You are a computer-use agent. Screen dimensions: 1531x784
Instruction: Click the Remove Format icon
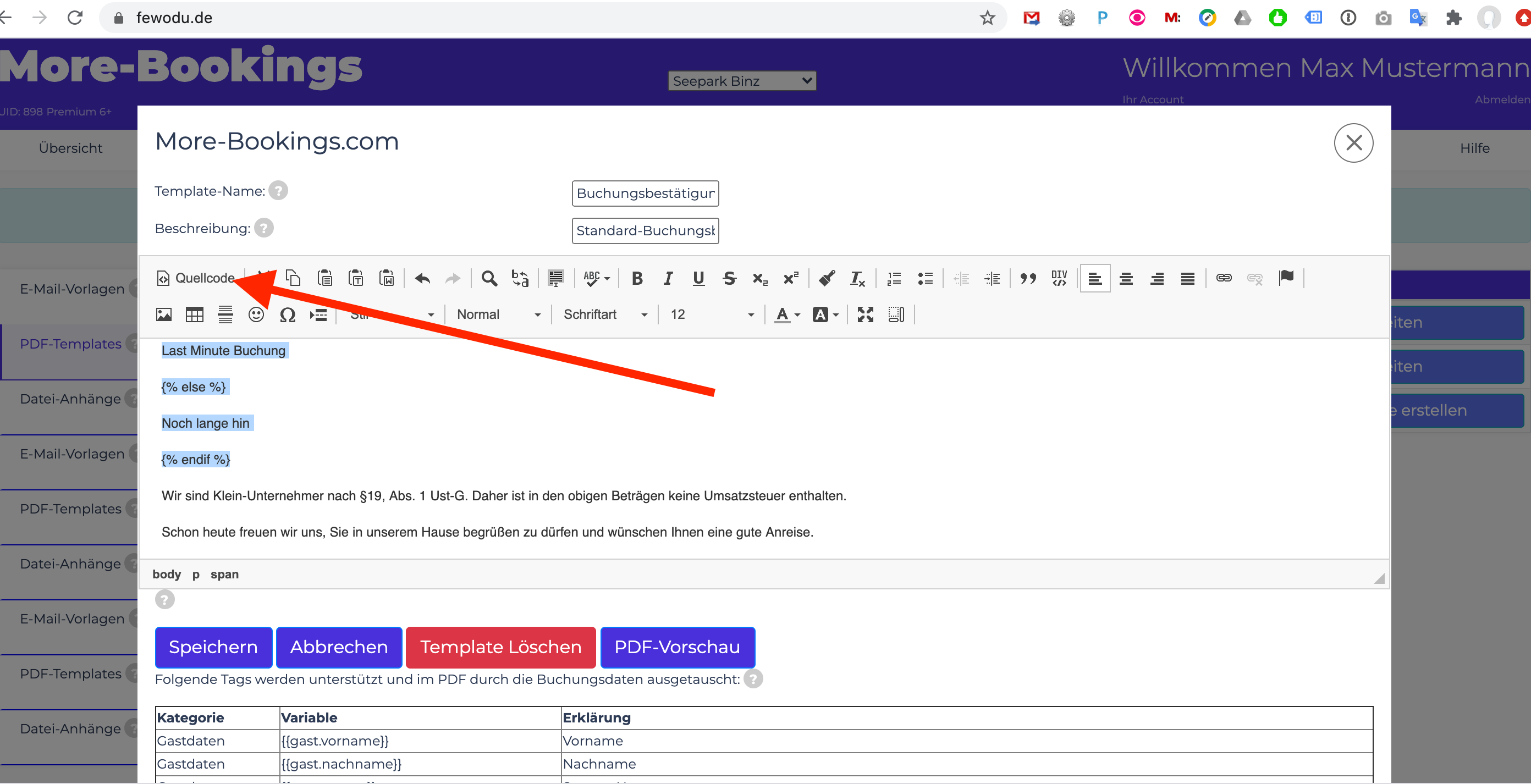click(x=858, y=278)
